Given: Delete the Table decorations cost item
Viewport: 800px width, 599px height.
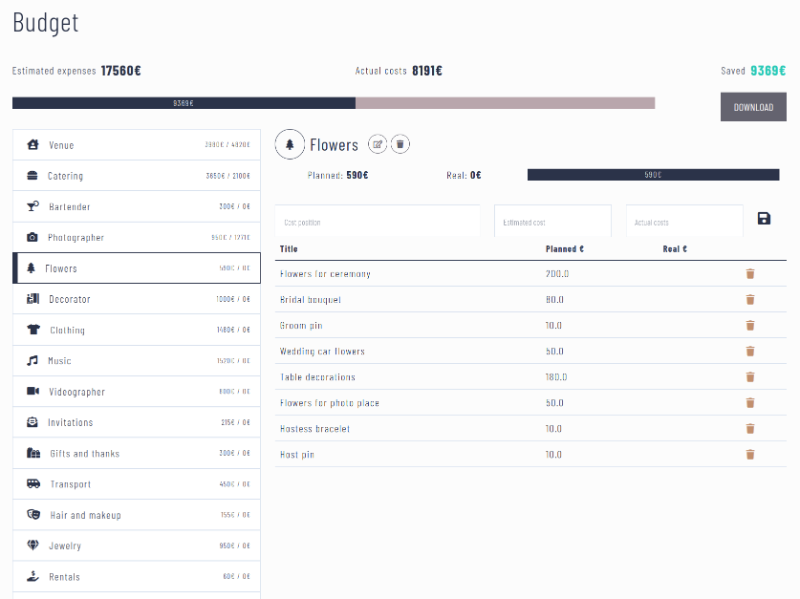Looking at the screenshot, I should 748,376.
